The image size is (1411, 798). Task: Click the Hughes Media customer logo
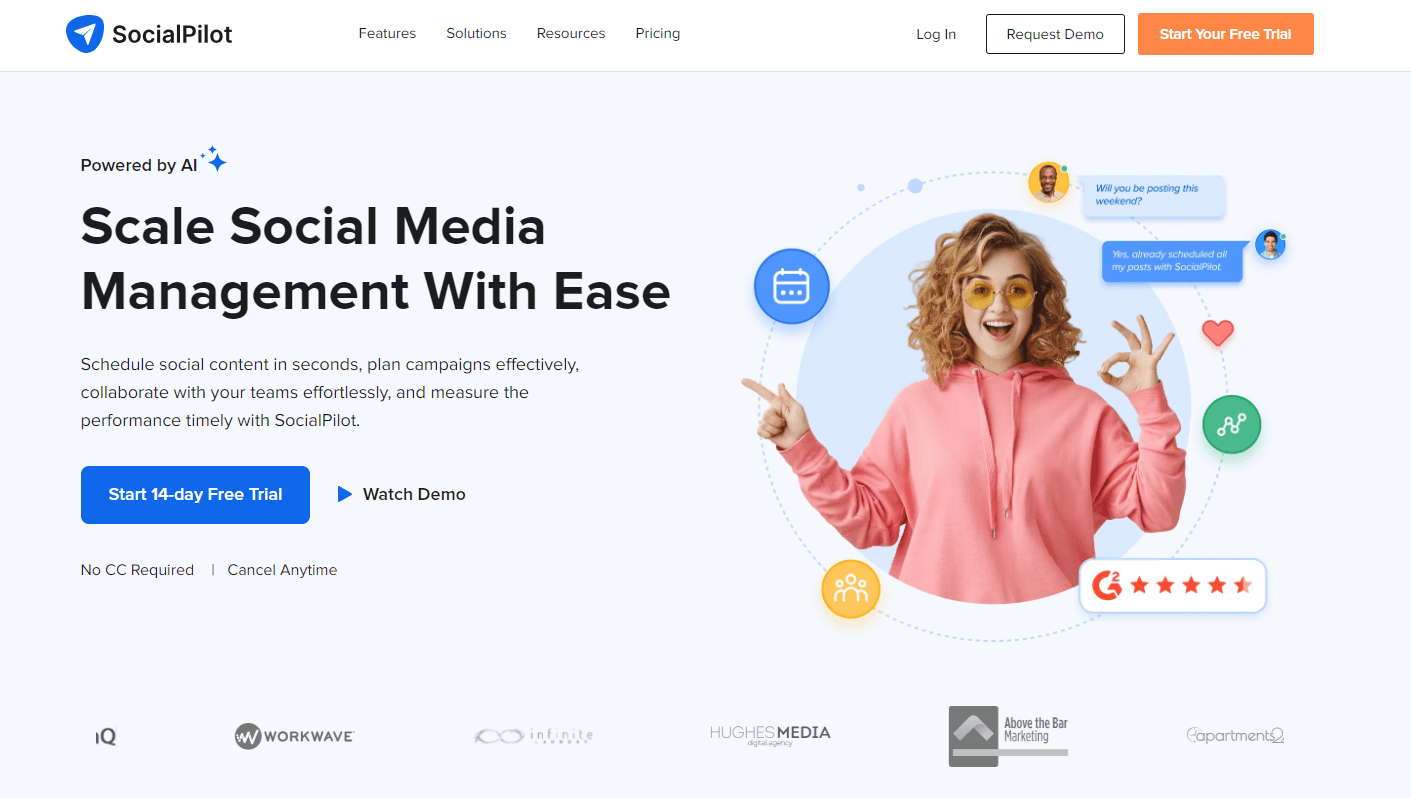(770, 735)
